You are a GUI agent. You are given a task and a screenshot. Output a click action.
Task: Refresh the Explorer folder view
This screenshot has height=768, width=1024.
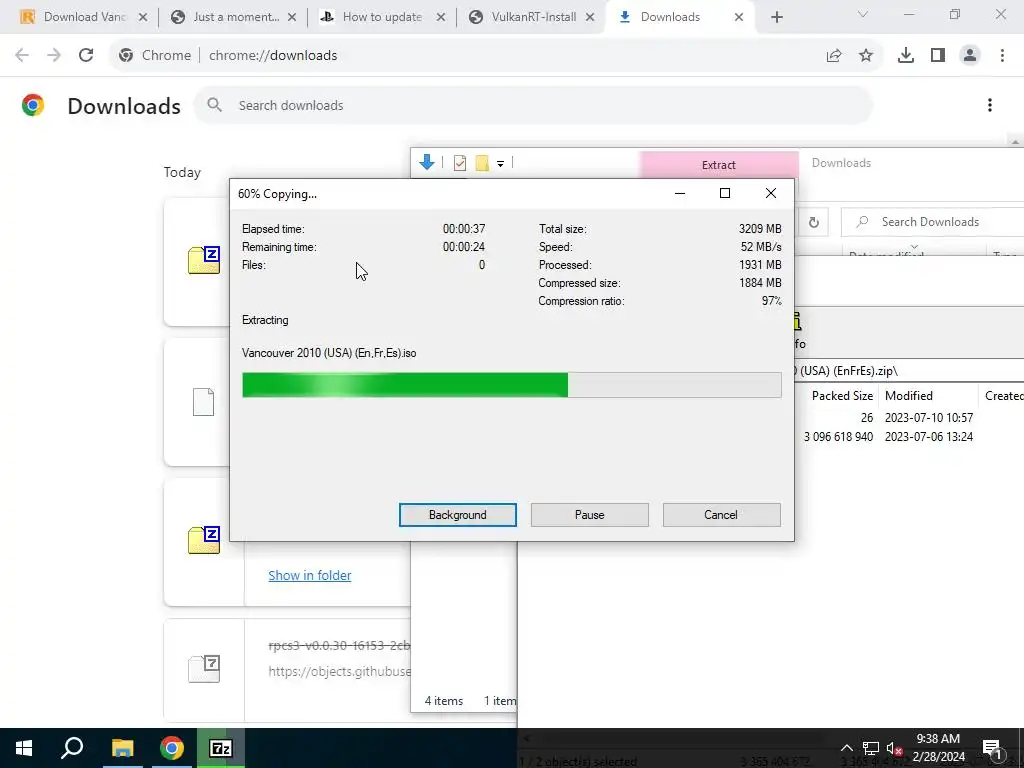pyautogui.click(x=814, y=223)
